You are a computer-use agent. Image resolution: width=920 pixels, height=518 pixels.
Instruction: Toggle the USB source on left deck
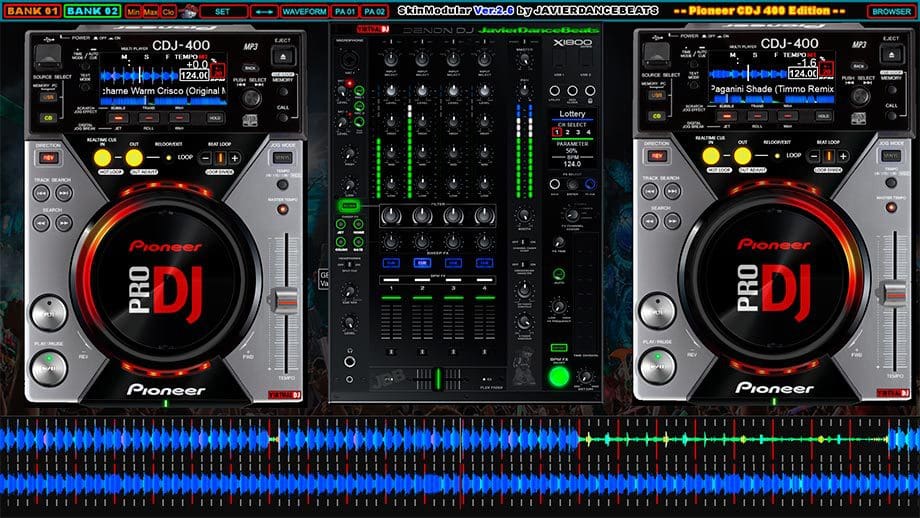pyautogui.click(x=48, y=97)
